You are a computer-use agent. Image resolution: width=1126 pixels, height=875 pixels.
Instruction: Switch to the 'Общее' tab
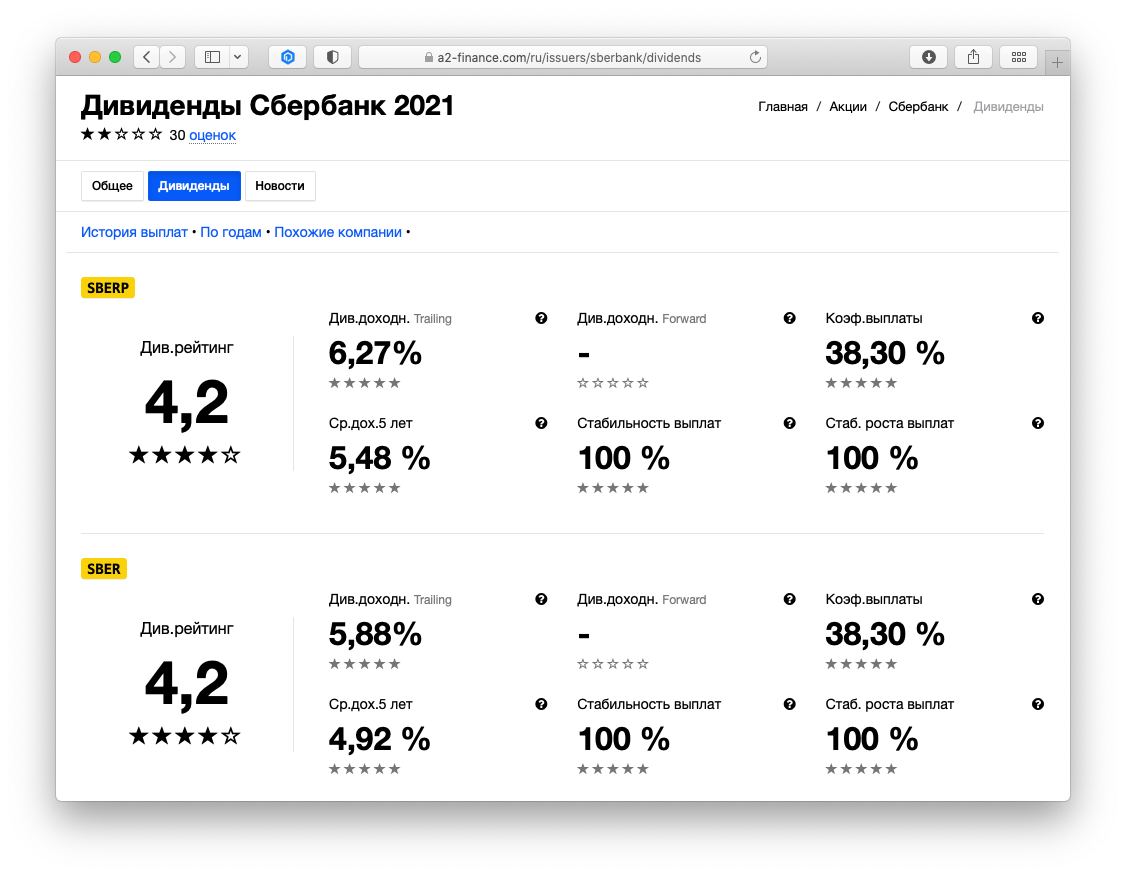coord(112,185)
